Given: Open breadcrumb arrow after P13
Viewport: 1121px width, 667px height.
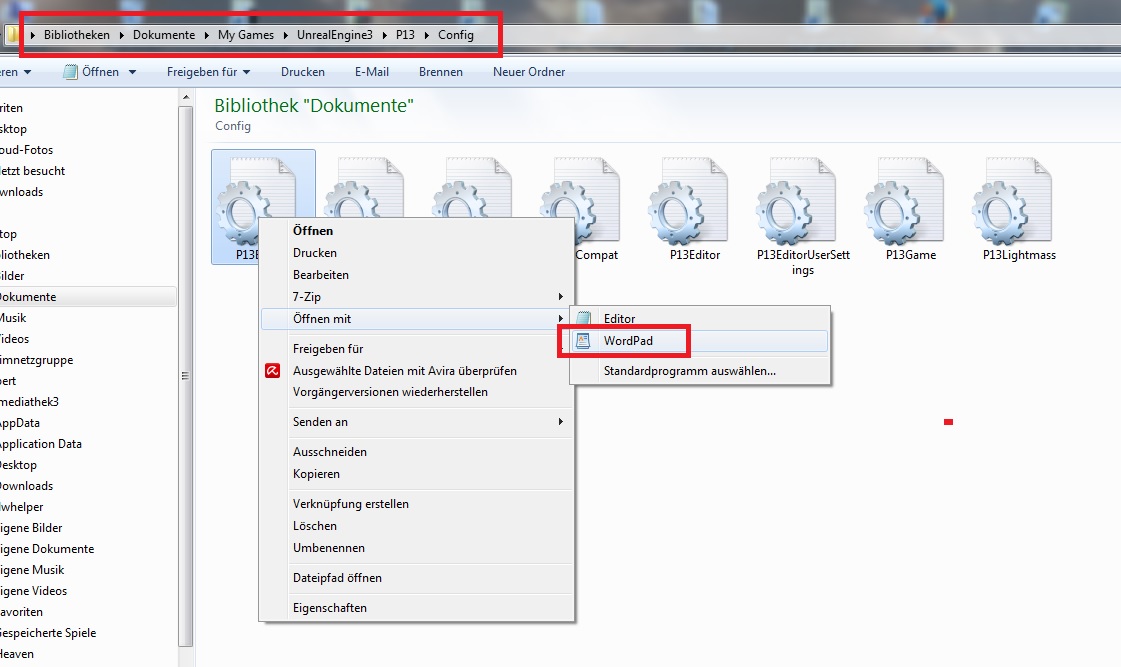Looking at the screenshot, I should click(427, 35).
